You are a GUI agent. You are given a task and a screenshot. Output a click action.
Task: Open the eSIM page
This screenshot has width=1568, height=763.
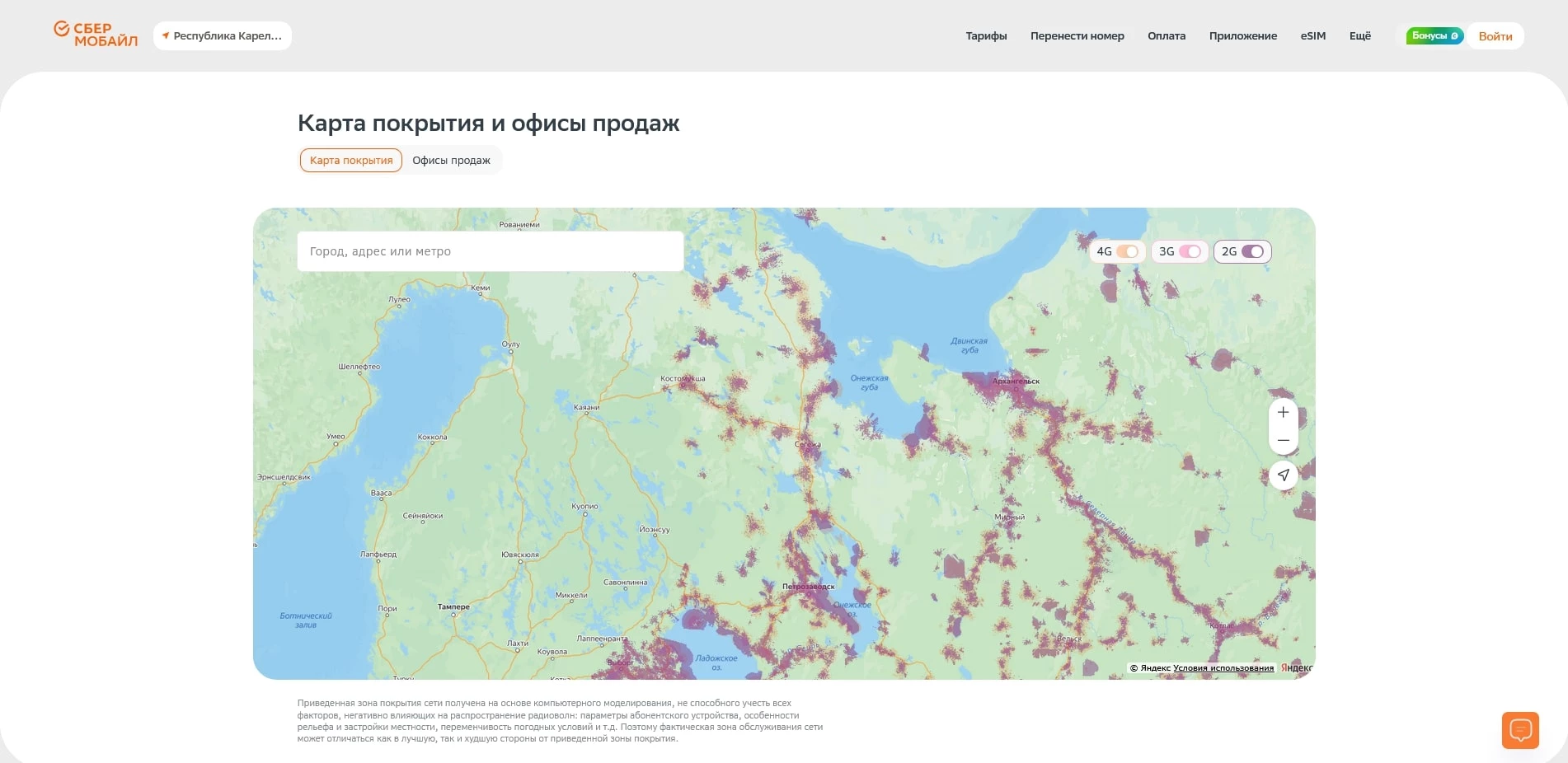(1312, 36)
